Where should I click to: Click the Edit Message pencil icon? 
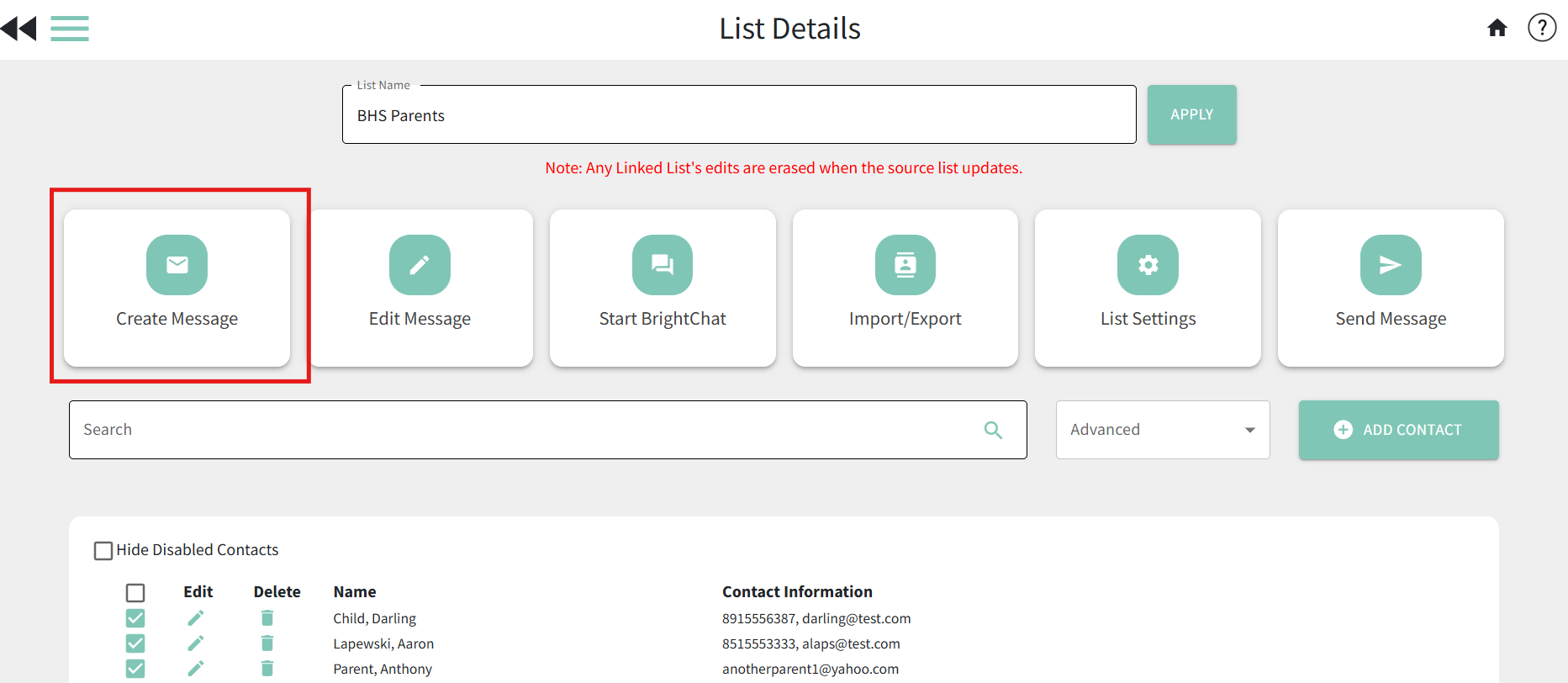(x=420, y=265)
